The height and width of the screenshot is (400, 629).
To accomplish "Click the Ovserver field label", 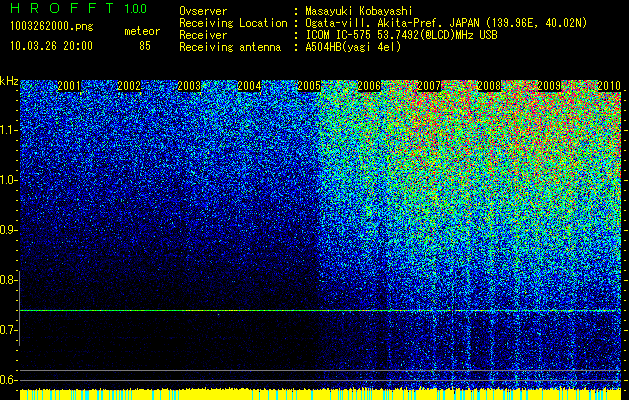I will (203, 11).
